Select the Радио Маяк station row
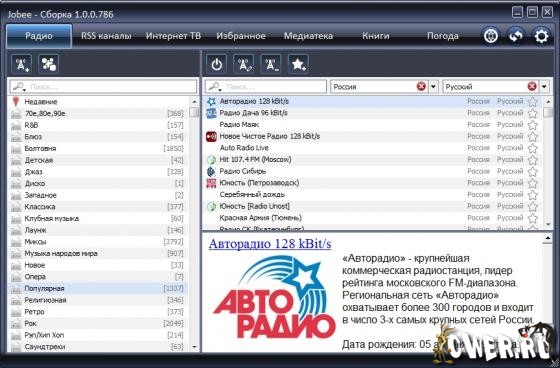The width and height of the screenshot is (560, 368). click(x=371, y=125)
